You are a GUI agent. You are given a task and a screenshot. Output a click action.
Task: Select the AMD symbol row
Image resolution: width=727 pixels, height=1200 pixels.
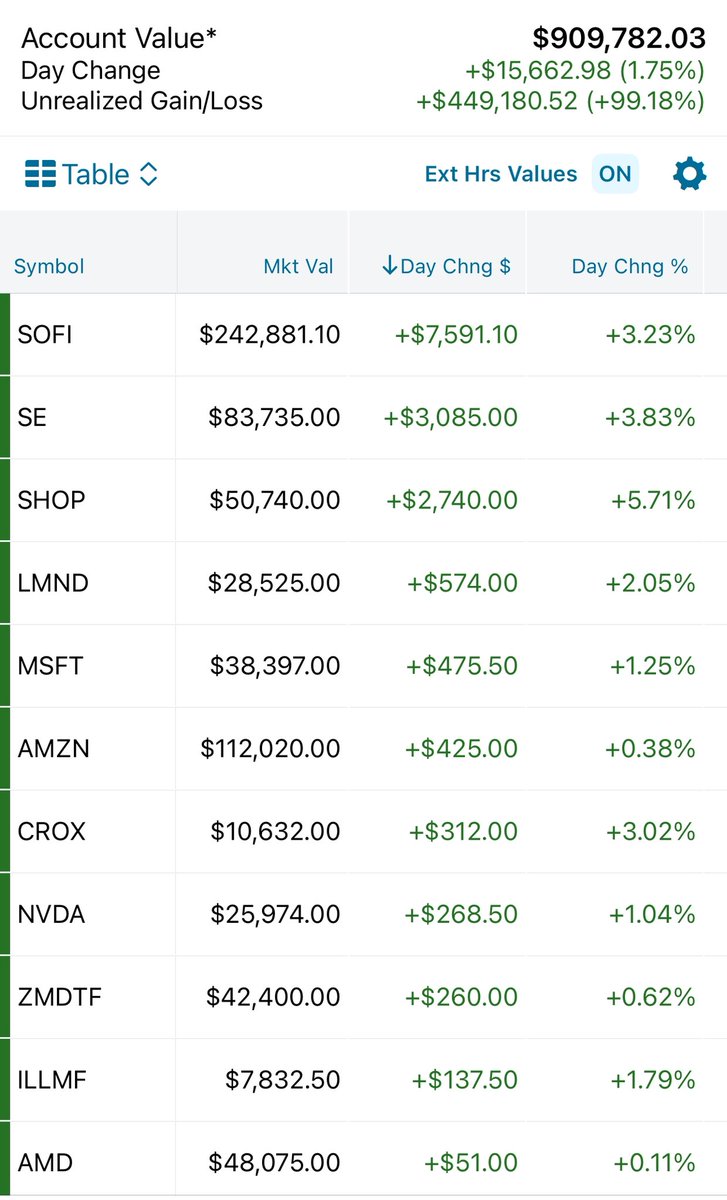point(363,1163)
